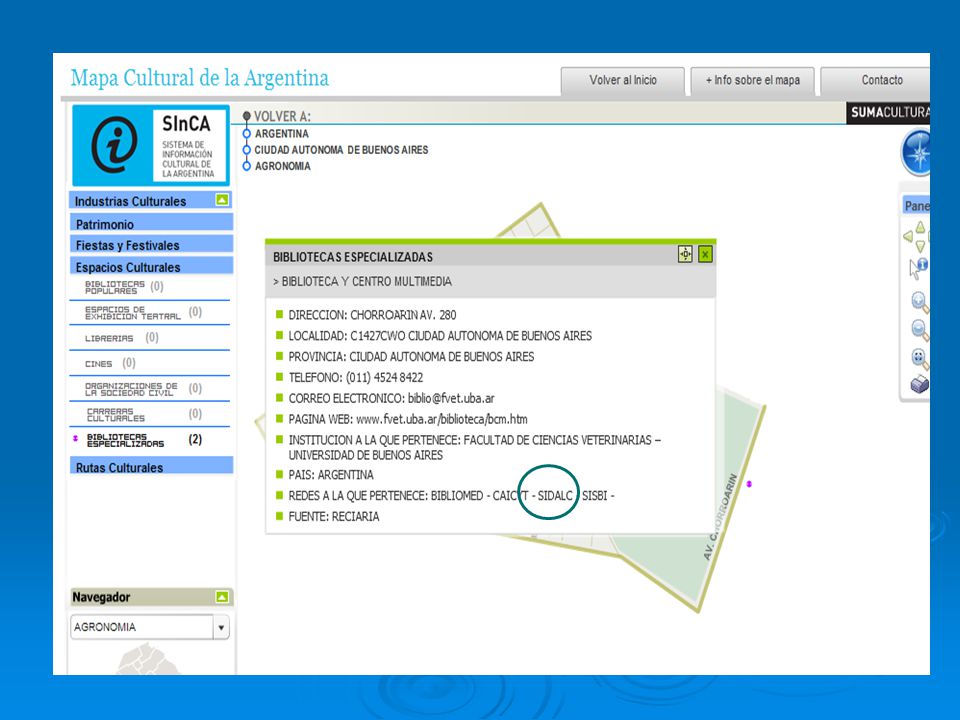
Task: Click the purple bullet next to Bibliotecas Especializadas
Action: 75,438
